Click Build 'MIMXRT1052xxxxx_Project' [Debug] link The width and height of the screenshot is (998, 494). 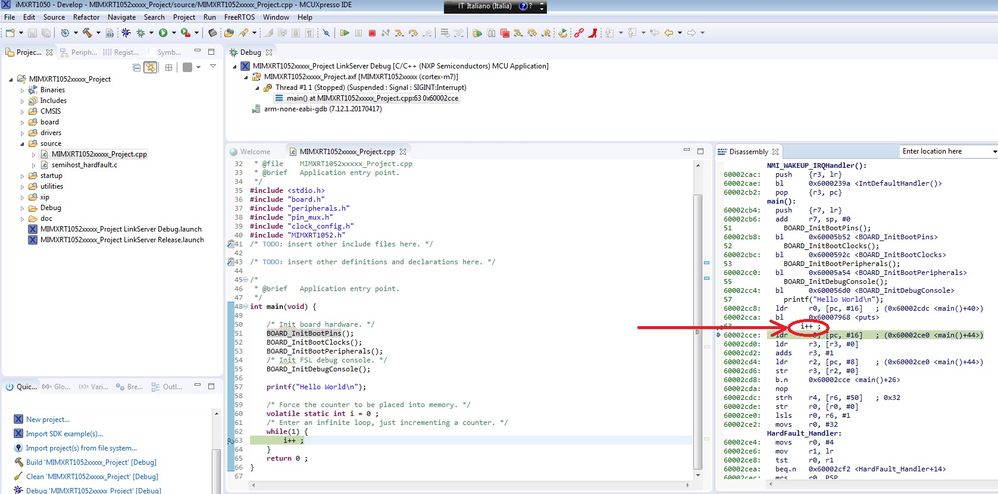pyautogui.click(x=90, y=462)
